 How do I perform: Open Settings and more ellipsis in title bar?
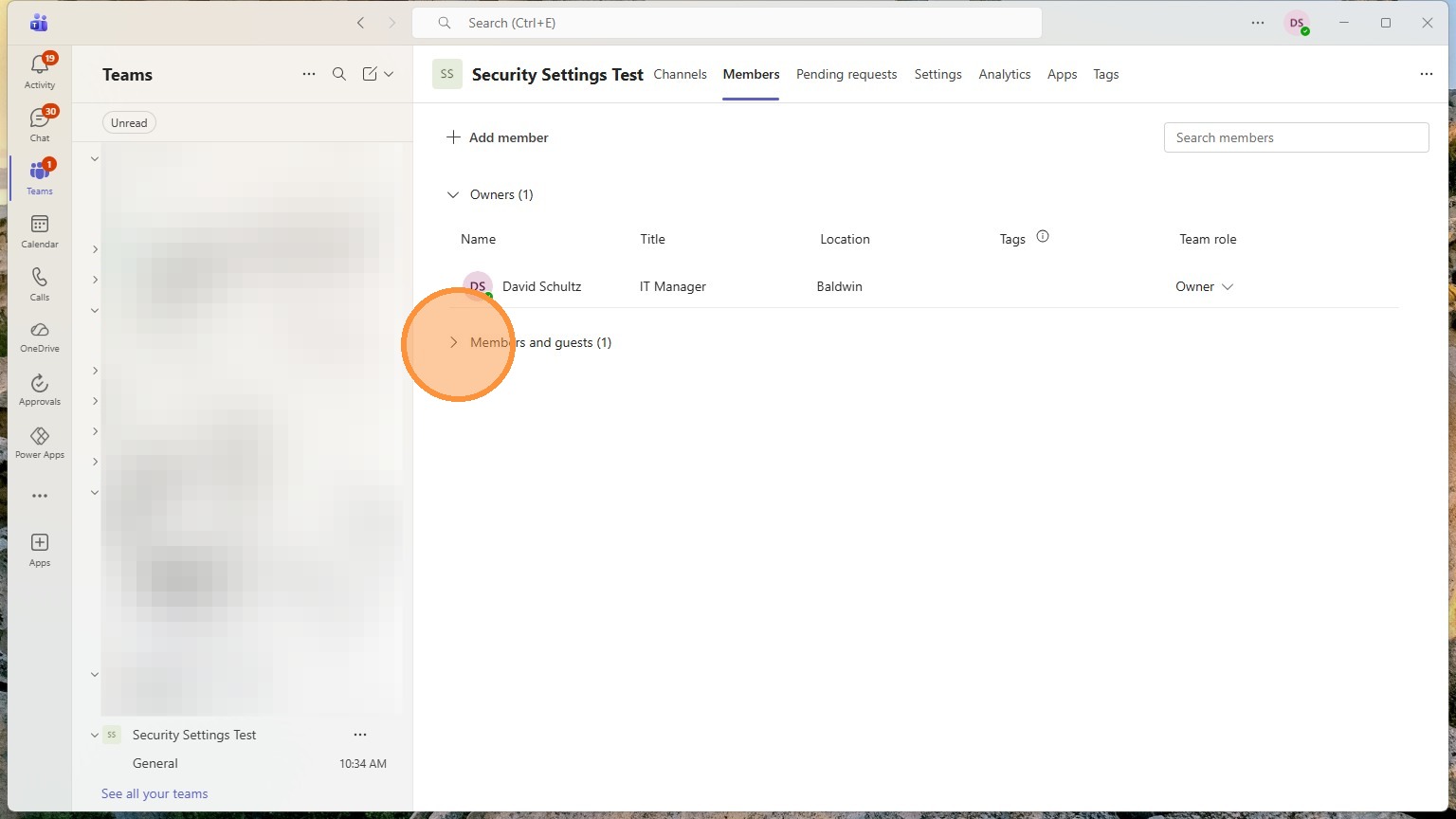pyautogui.click(x=1258, y=23)
